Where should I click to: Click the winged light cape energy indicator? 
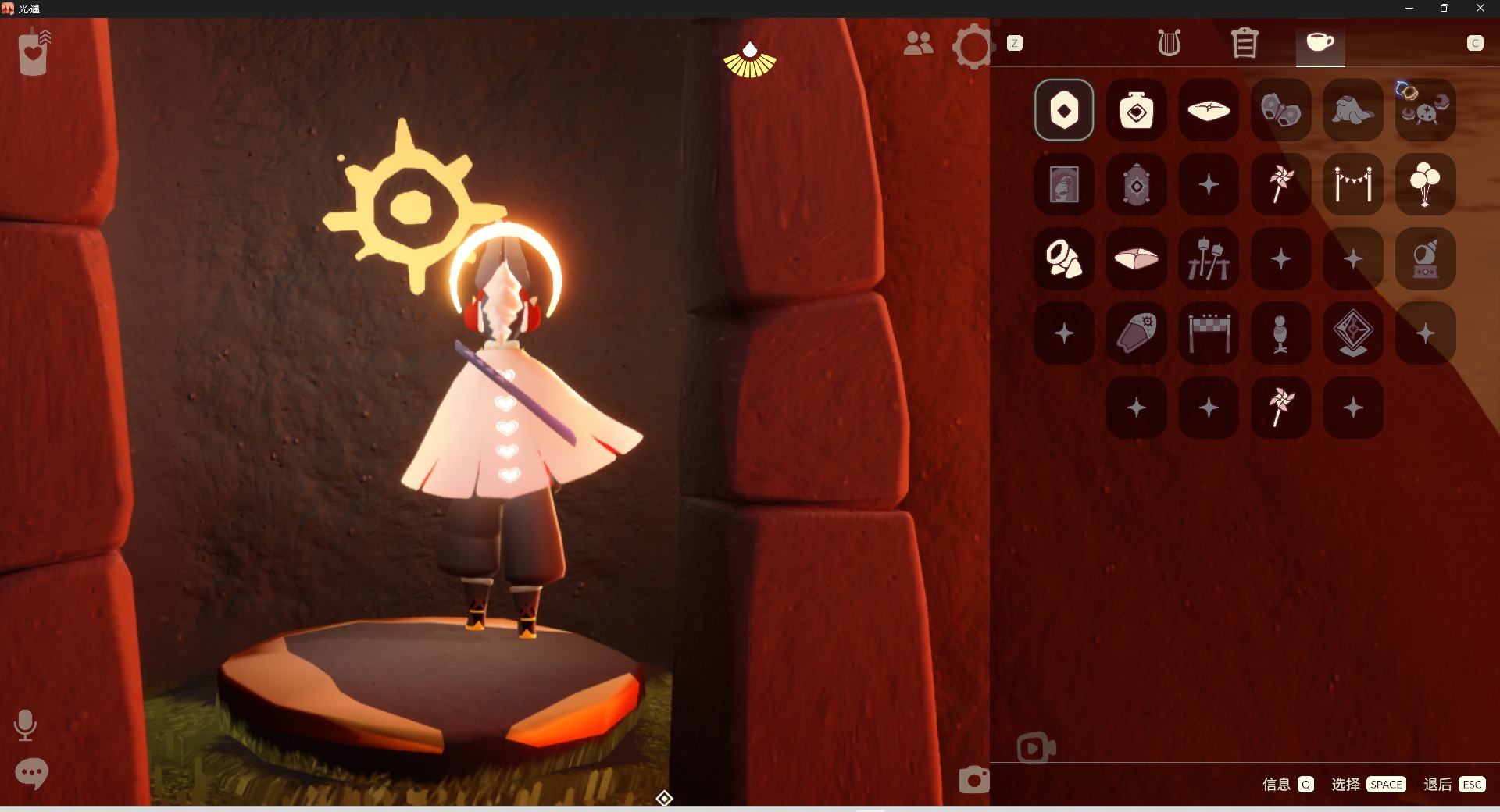pyautogui.click(x=750, y=59)
